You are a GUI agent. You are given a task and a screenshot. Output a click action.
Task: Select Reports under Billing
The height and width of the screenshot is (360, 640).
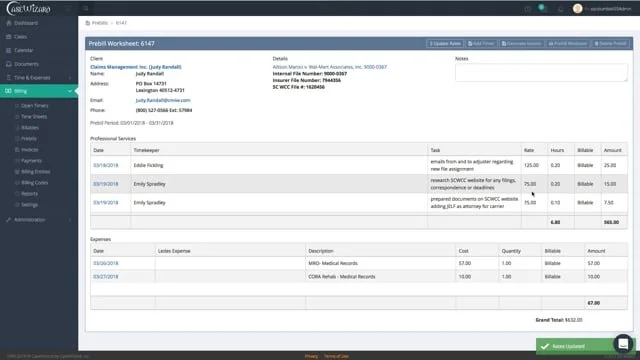[29, 194]
